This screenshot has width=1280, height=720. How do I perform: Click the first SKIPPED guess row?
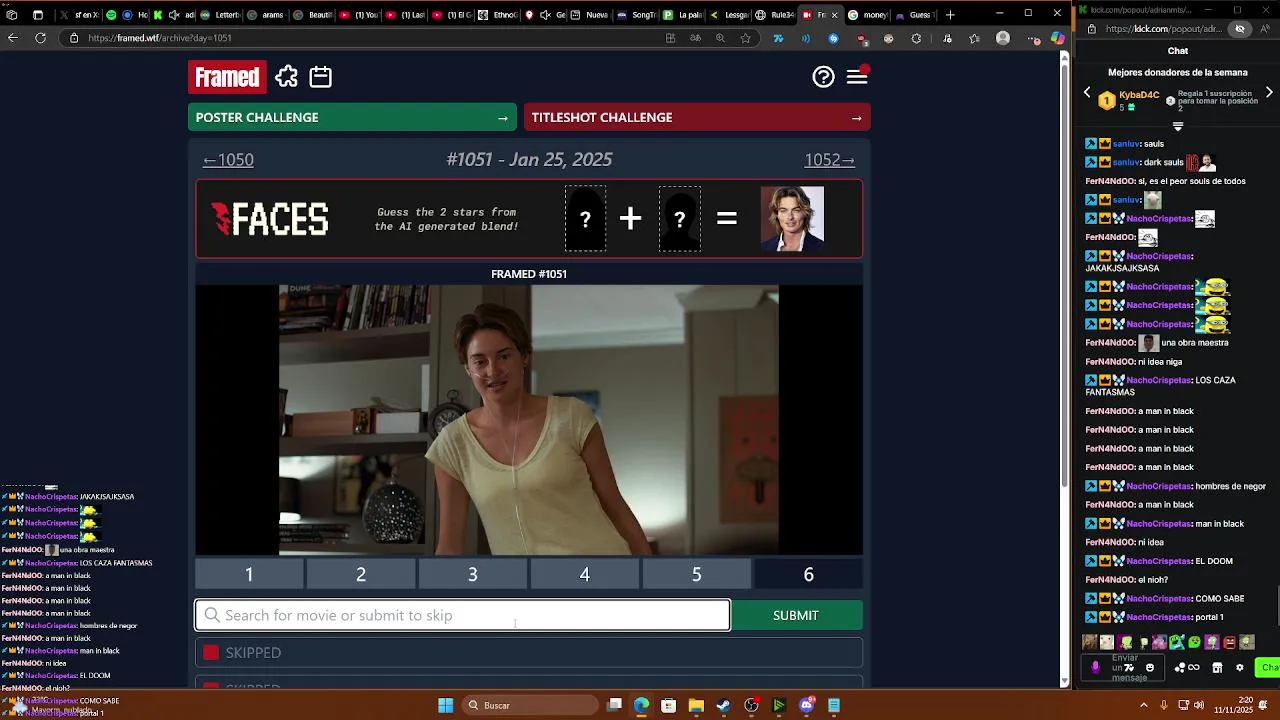529,652
